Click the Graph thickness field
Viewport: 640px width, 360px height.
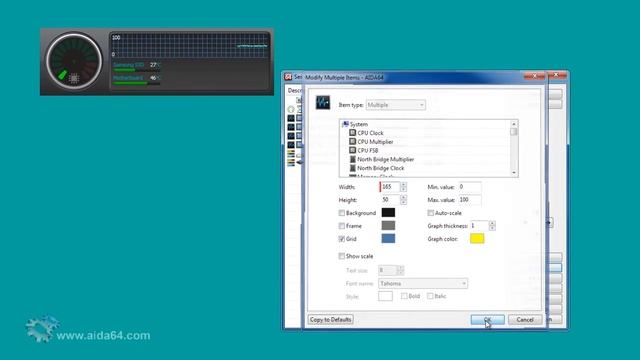click(x=479, y=225)
